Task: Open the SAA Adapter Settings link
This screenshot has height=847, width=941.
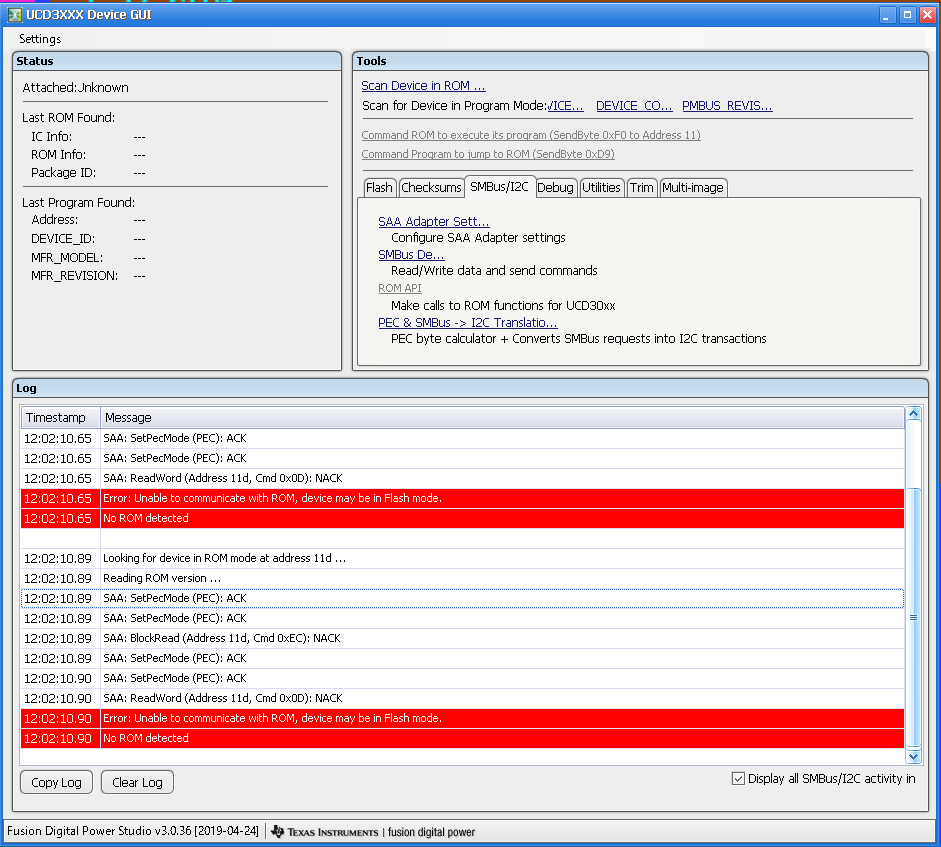Action: 433,221
